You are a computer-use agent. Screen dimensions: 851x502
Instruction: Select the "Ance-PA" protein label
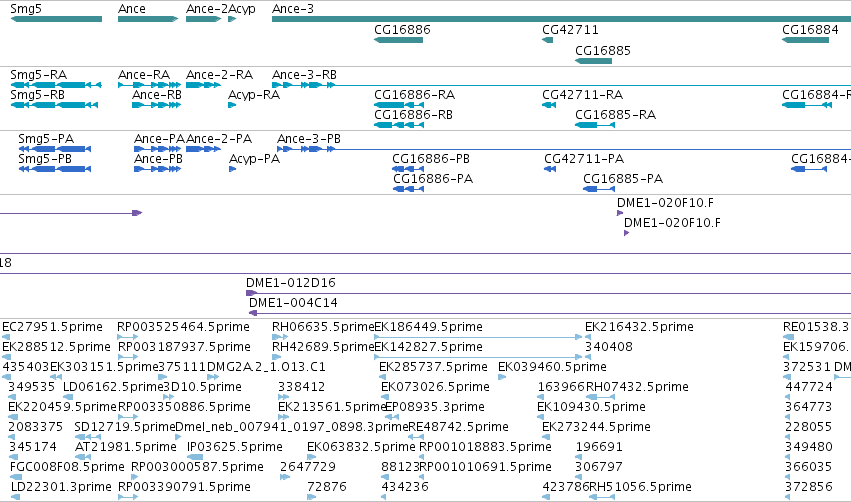tap(160, 138)
